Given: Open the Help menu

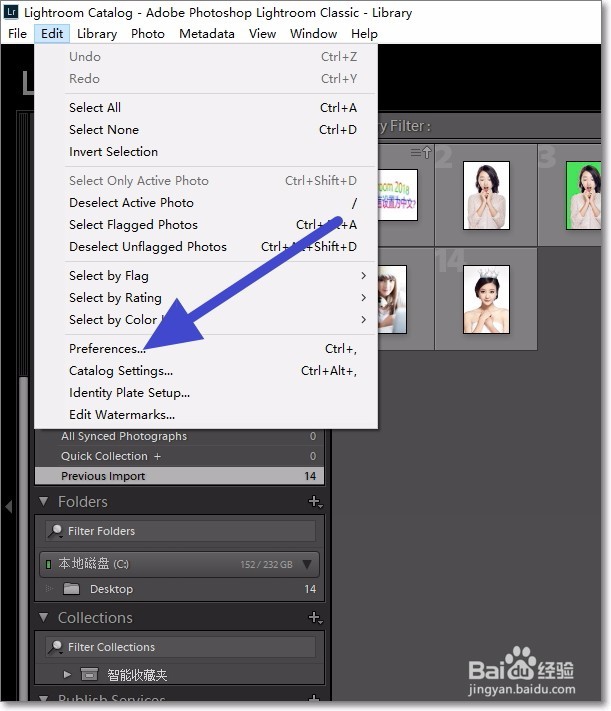Looking at the screenshot, I should [364, 34].
